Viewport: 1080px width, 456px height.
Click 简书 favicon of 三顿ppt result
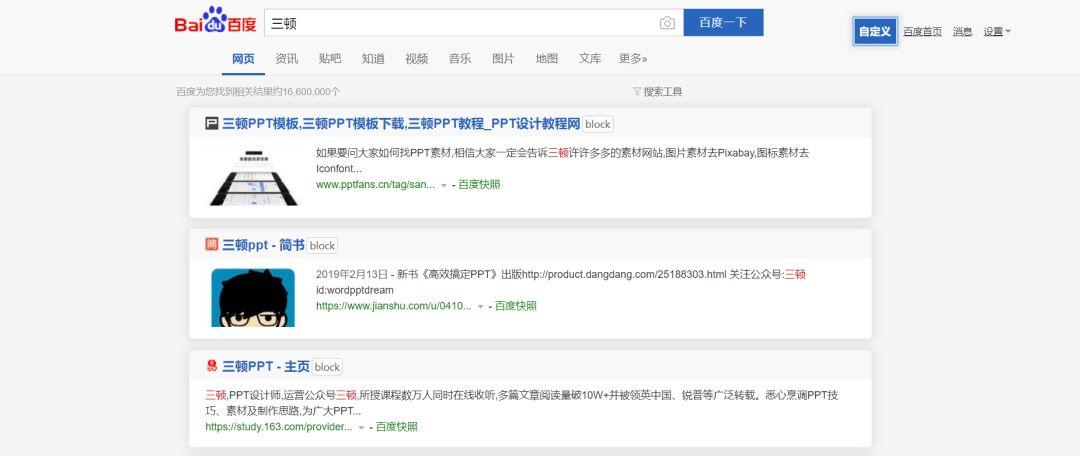[x=211, y=245]
